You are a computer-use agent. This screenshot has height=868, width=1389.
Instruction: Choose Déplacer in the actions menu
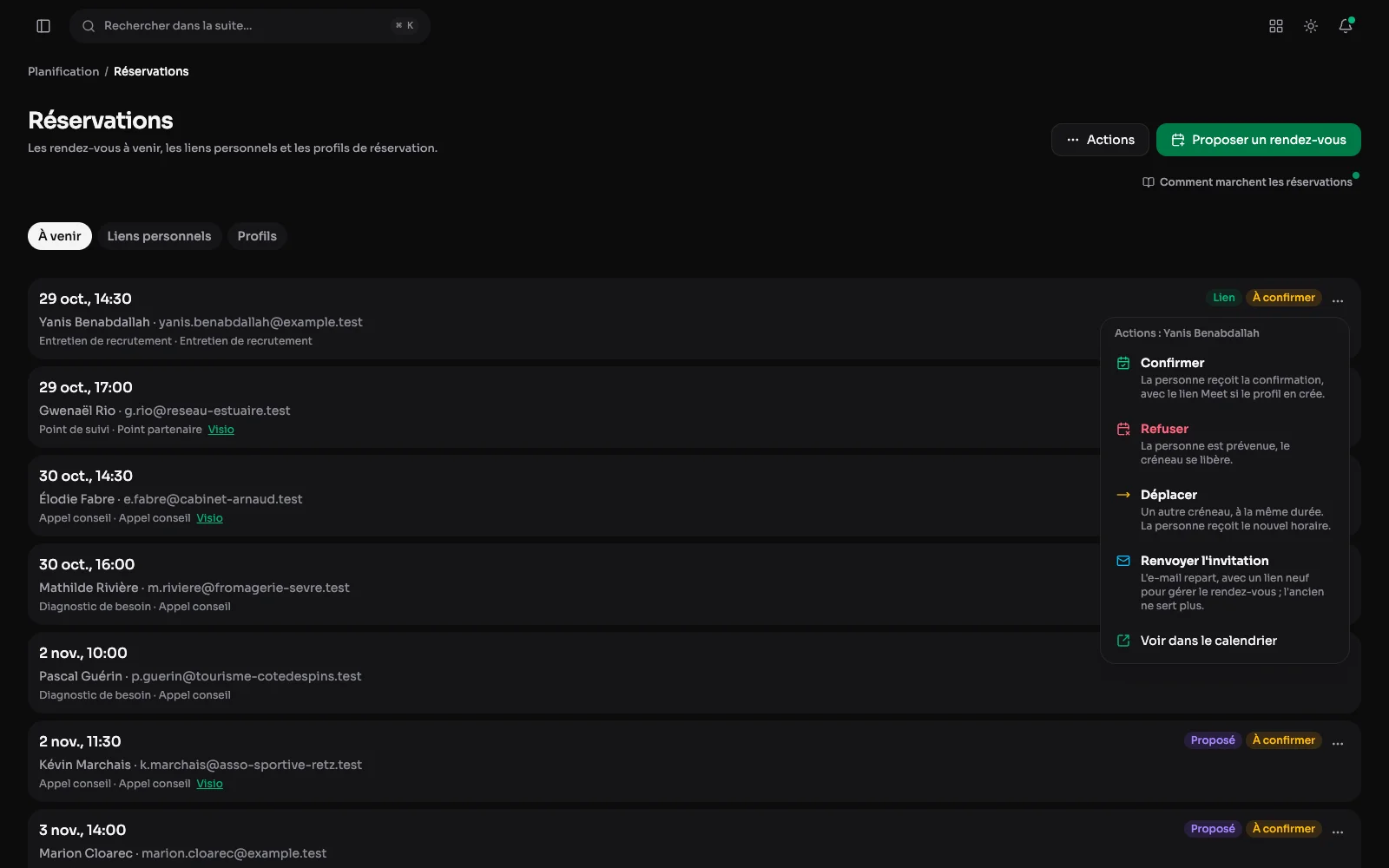1225,509
